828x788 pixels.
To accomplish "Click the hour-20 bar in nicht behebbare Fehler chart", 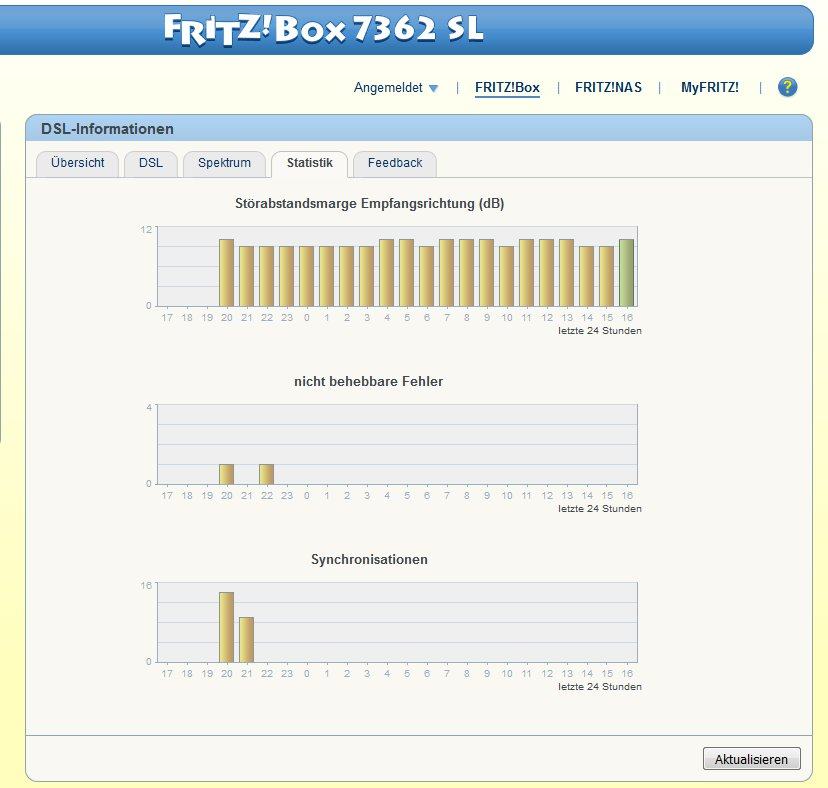I will point(227,474).
